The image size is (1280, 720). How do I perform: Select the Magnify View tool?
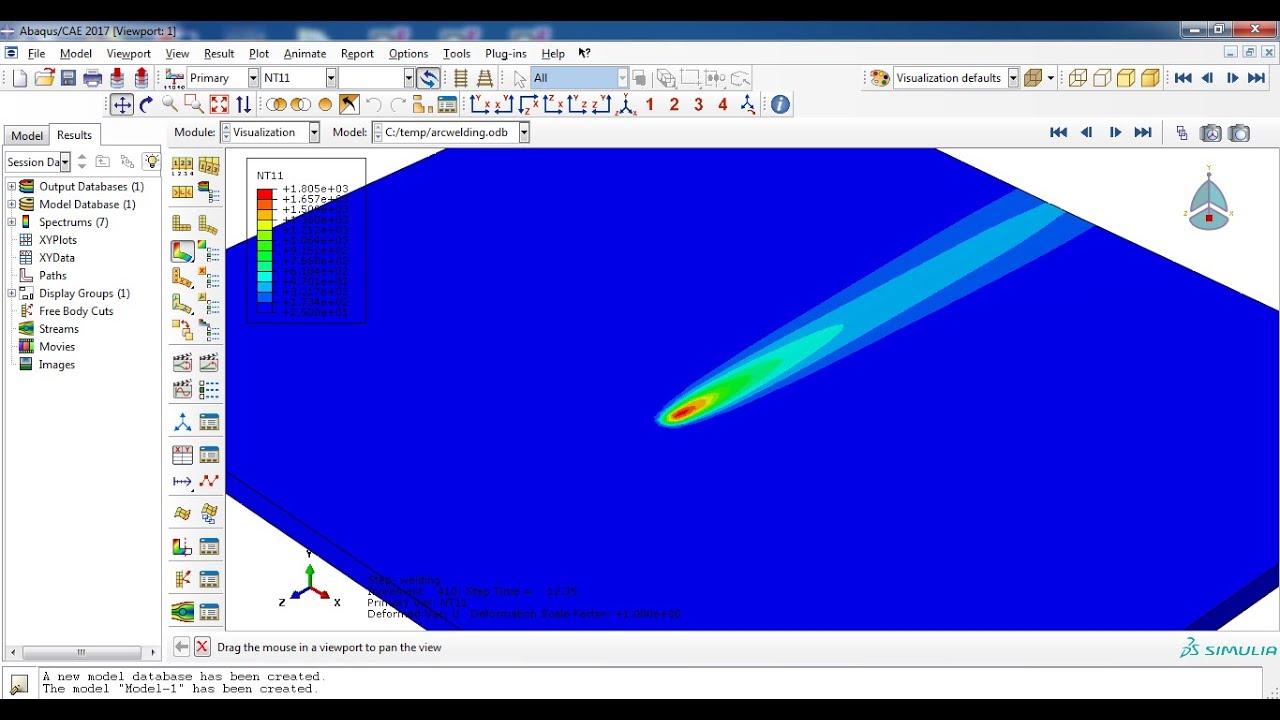[x=170, y=104]
